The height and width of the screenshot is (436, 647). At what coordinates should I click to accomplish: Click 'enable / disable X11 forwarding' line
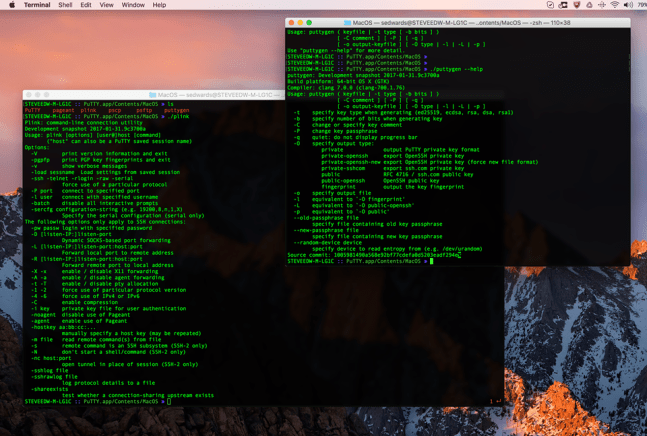[x=110, y=271]
